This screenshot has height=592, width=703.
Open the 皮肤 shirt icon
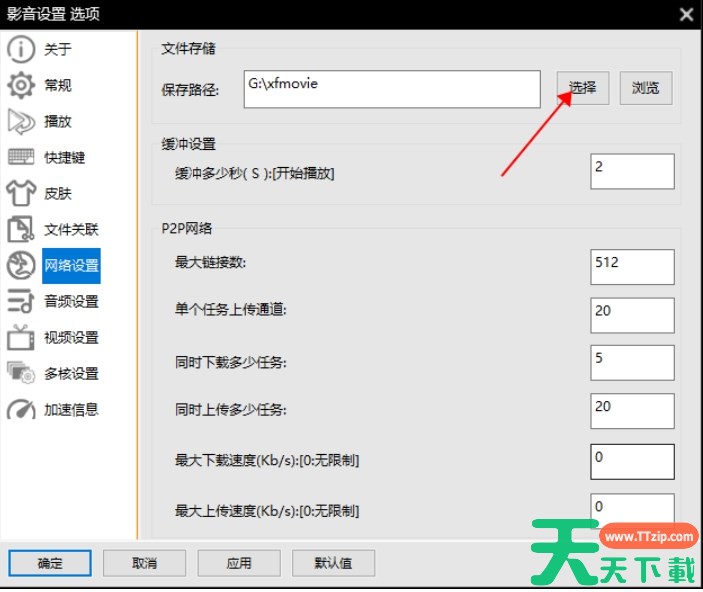click(x=21, y=193)
